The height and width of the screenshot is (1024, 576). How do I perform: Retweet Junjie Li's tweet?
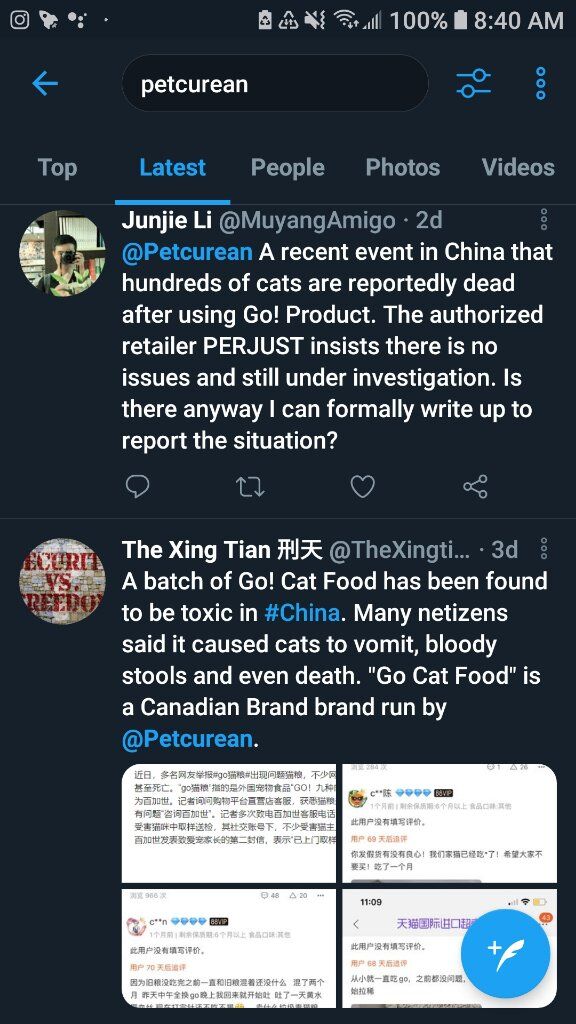250,487
